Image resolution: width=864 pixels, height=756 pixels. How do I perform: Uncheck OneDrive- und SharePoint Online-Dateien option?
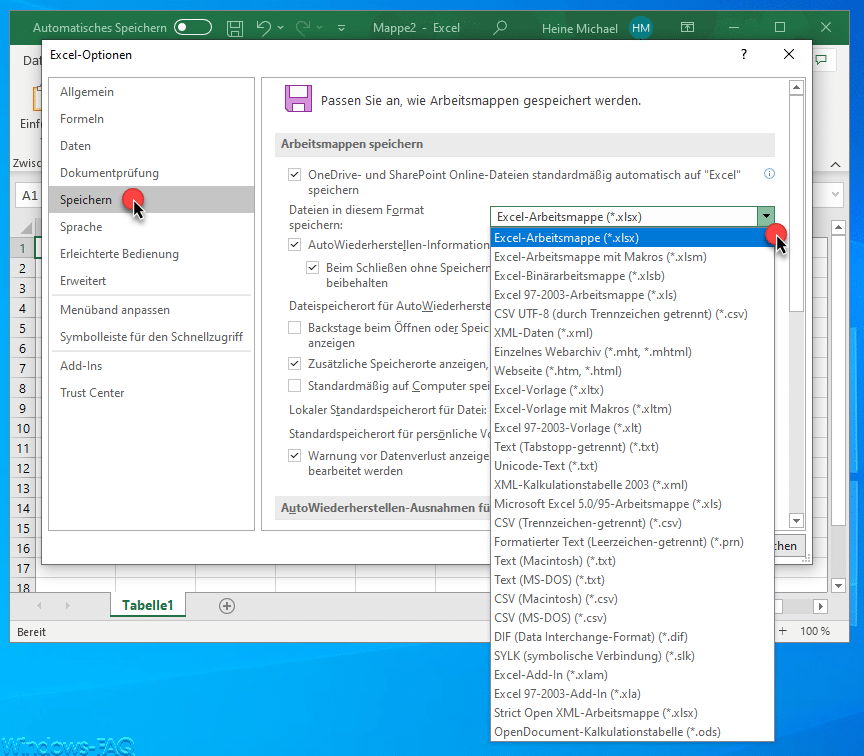pyautogui.click(x=295, y=175)
